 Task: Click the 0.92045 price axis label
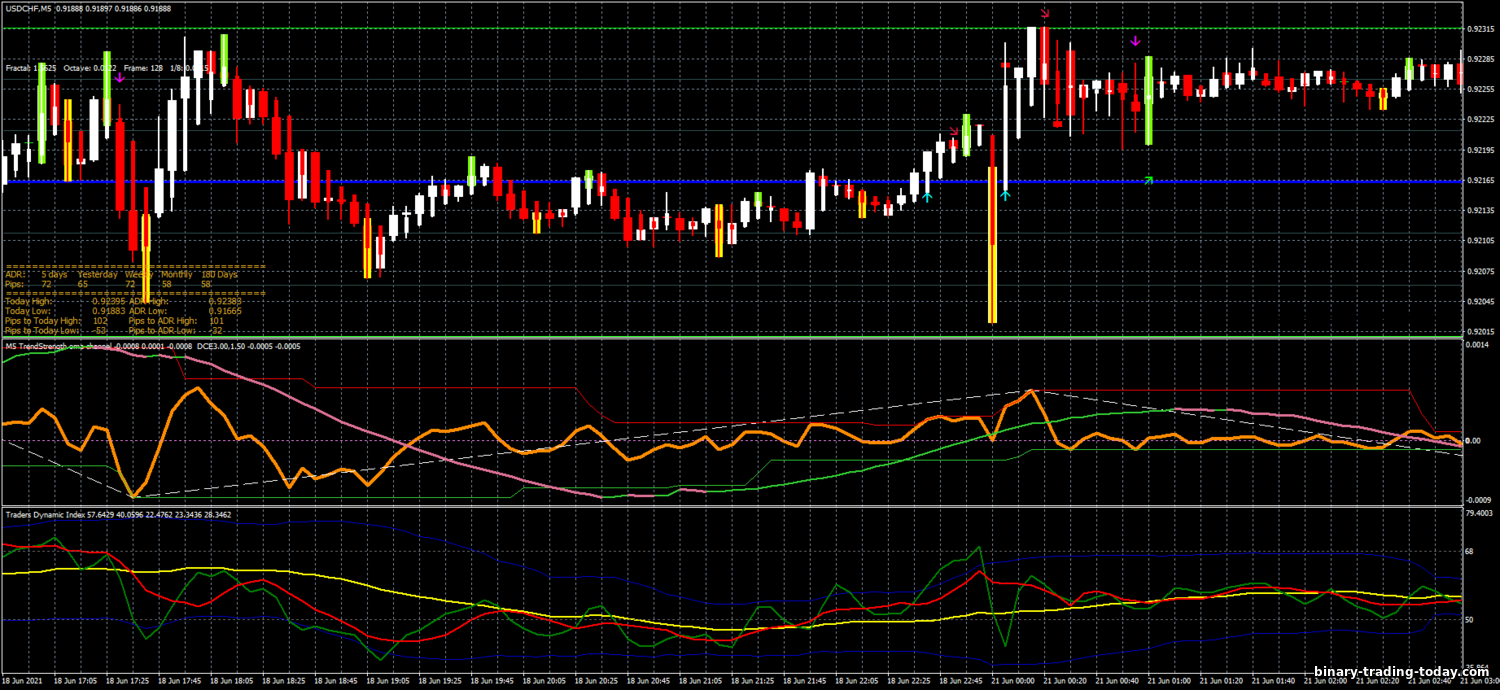point(1480,302)
